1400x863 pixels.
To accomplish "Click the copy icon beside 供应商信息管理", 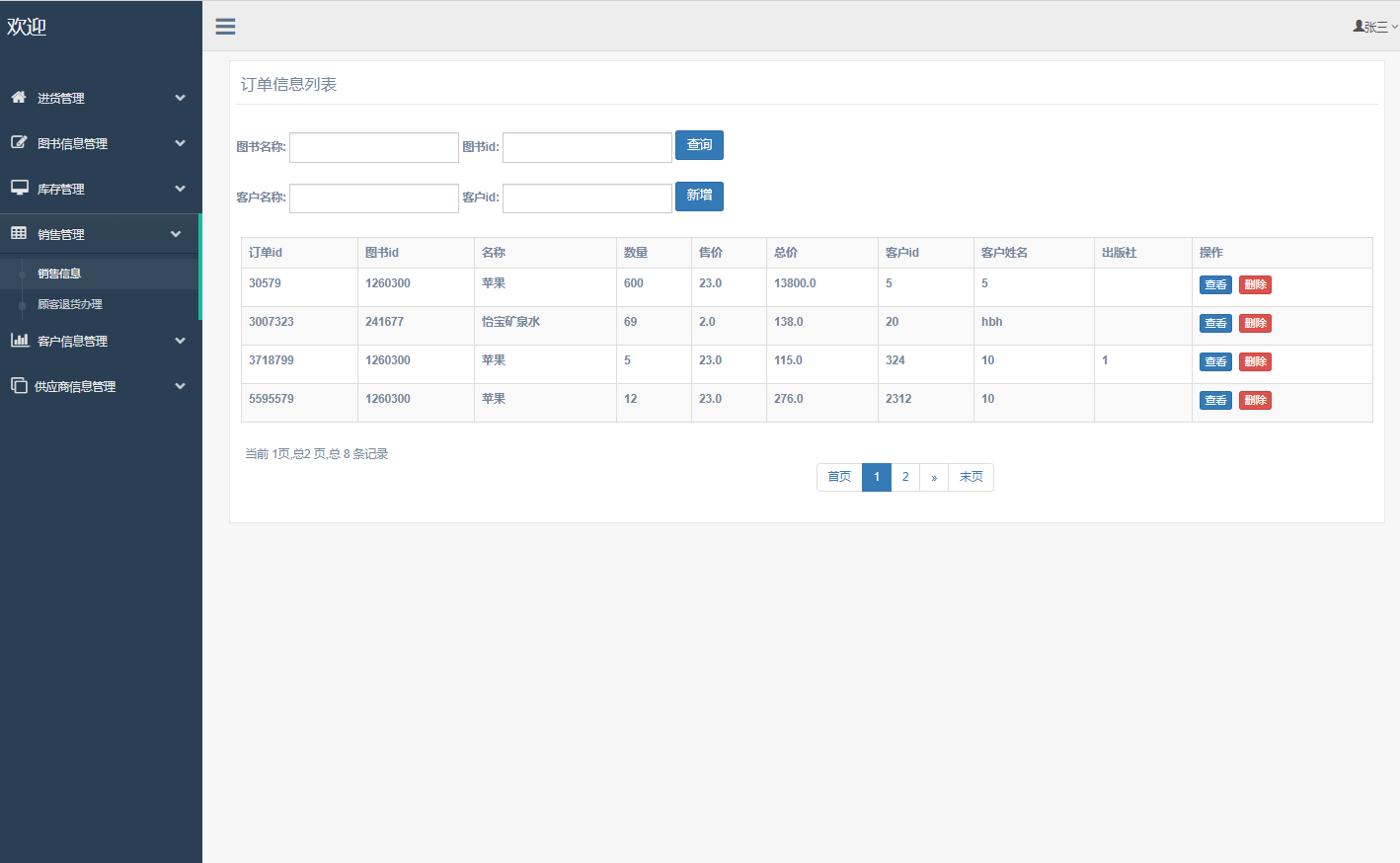I will pos(19,385).
